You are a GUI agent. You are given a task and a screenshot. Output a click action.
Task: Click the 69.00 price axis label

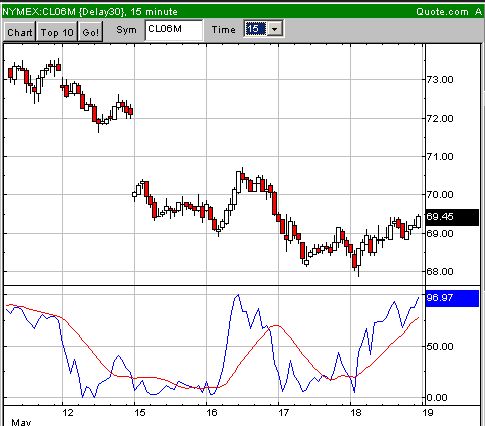tap(440, 233)
